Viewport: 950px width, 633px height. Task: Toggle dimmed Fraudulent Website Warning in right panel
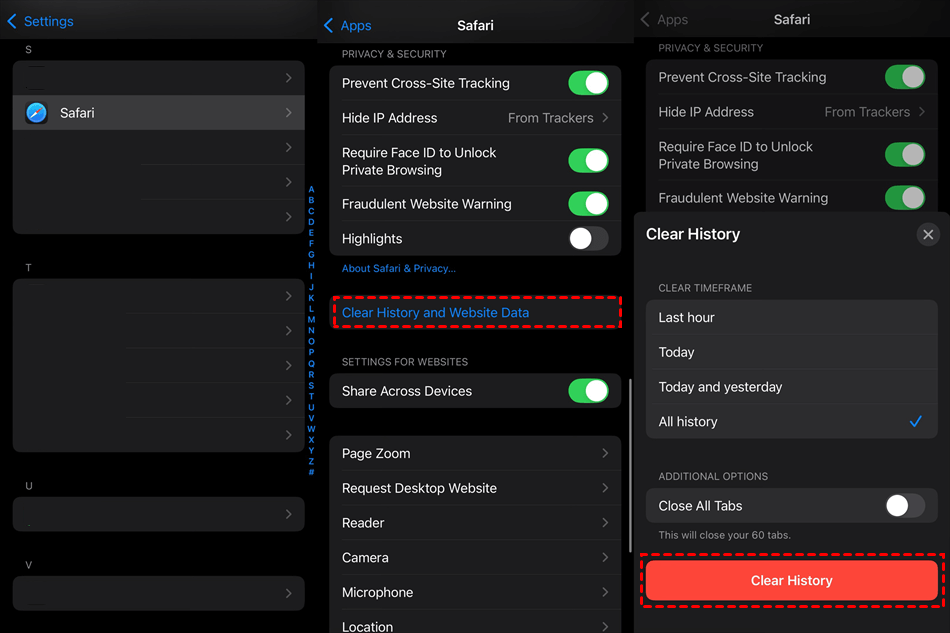[x=905, y=198]
